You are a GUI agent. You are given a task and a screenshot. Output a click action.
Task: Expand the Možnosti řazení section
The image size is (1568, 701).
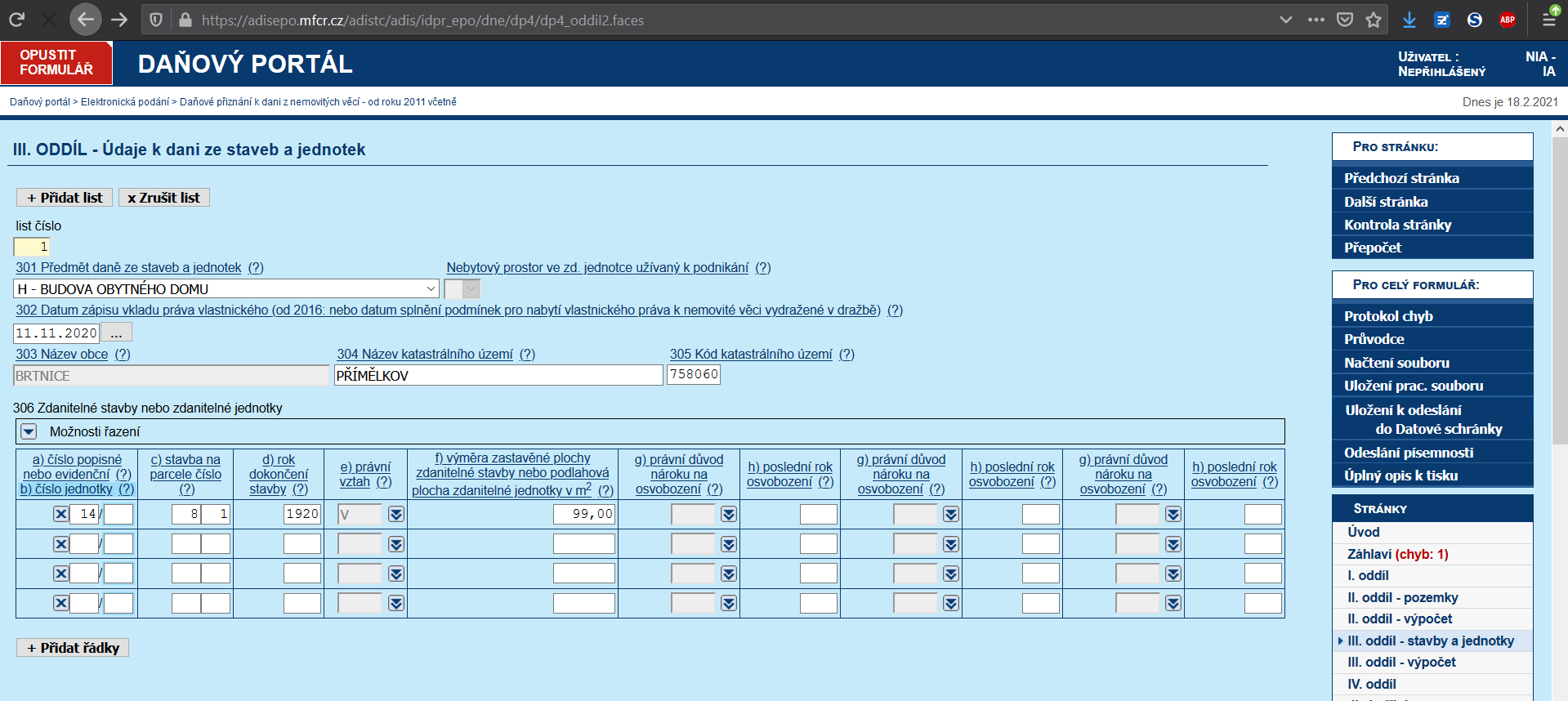tap(29, 431)
